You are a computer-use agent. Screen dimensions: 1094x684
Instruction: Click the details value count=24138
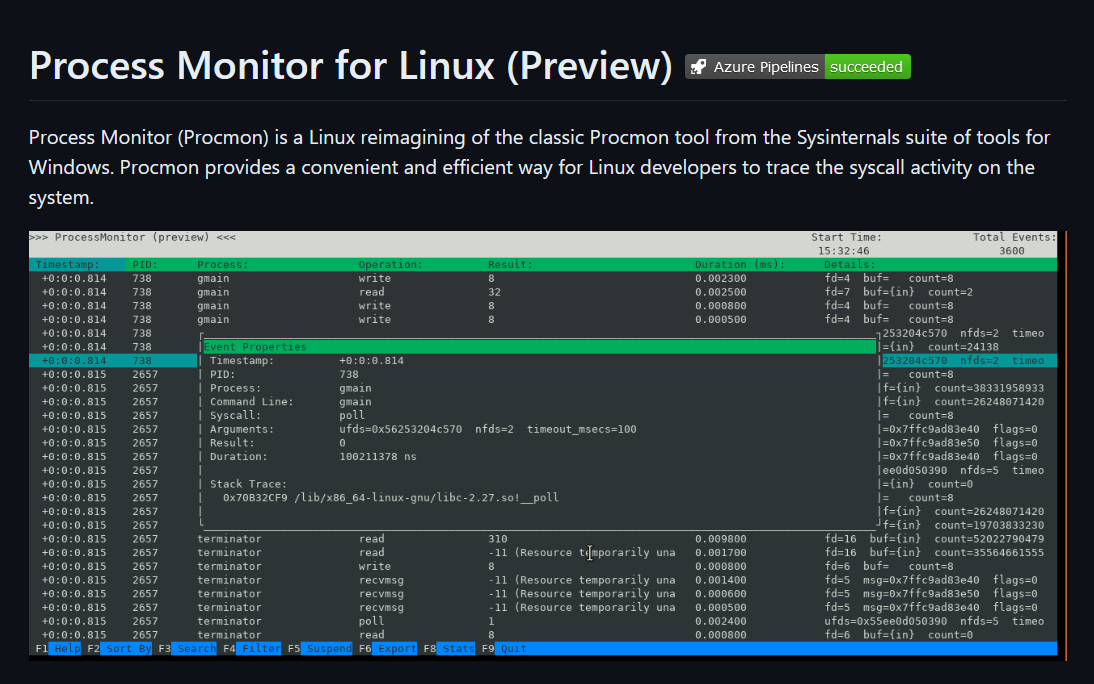coord(963,347)
